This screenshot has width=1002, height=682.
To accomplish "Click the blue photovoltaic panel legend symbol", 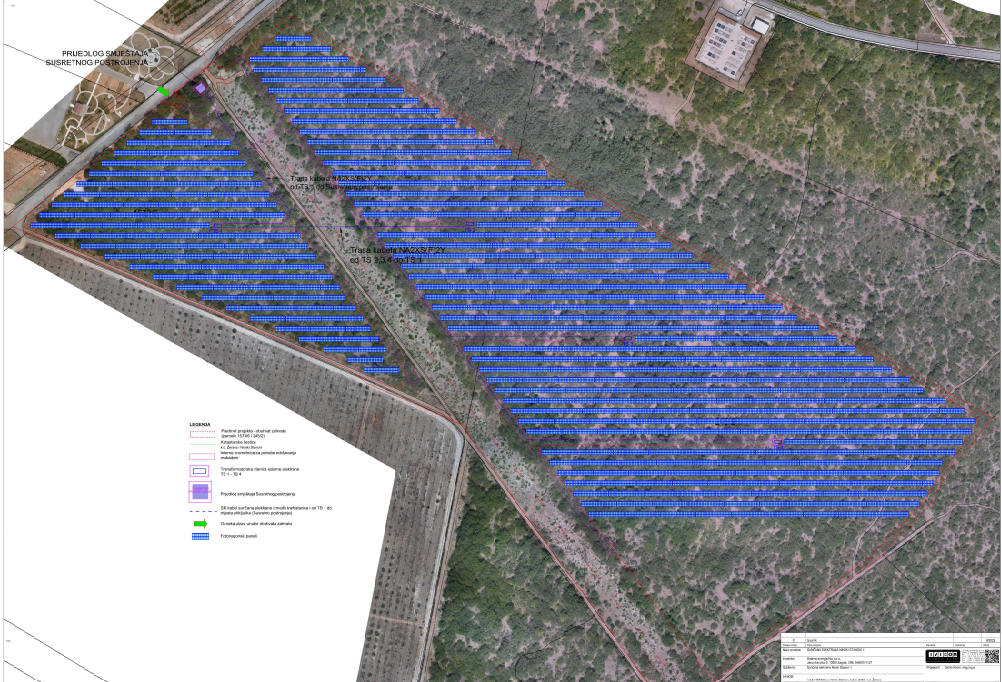I will (201, 537).
